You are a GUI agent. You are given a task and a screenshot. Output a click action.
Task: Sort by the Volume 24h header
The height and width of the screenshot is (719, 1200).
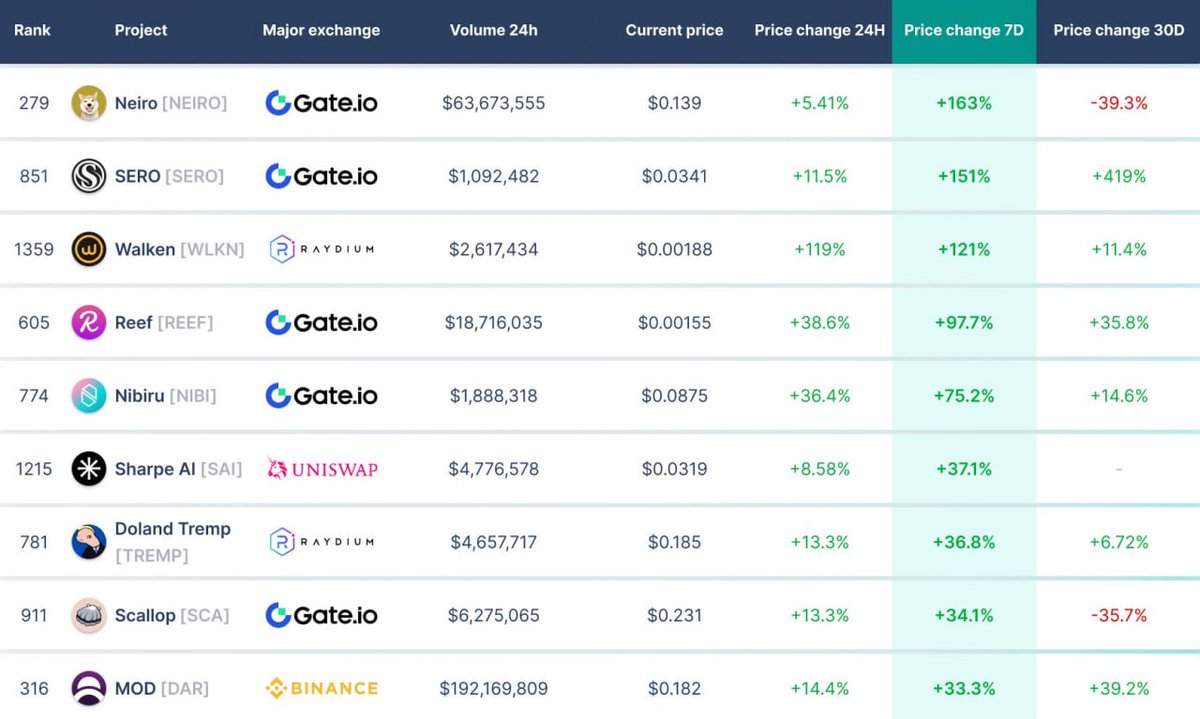[x=493, y=30]
